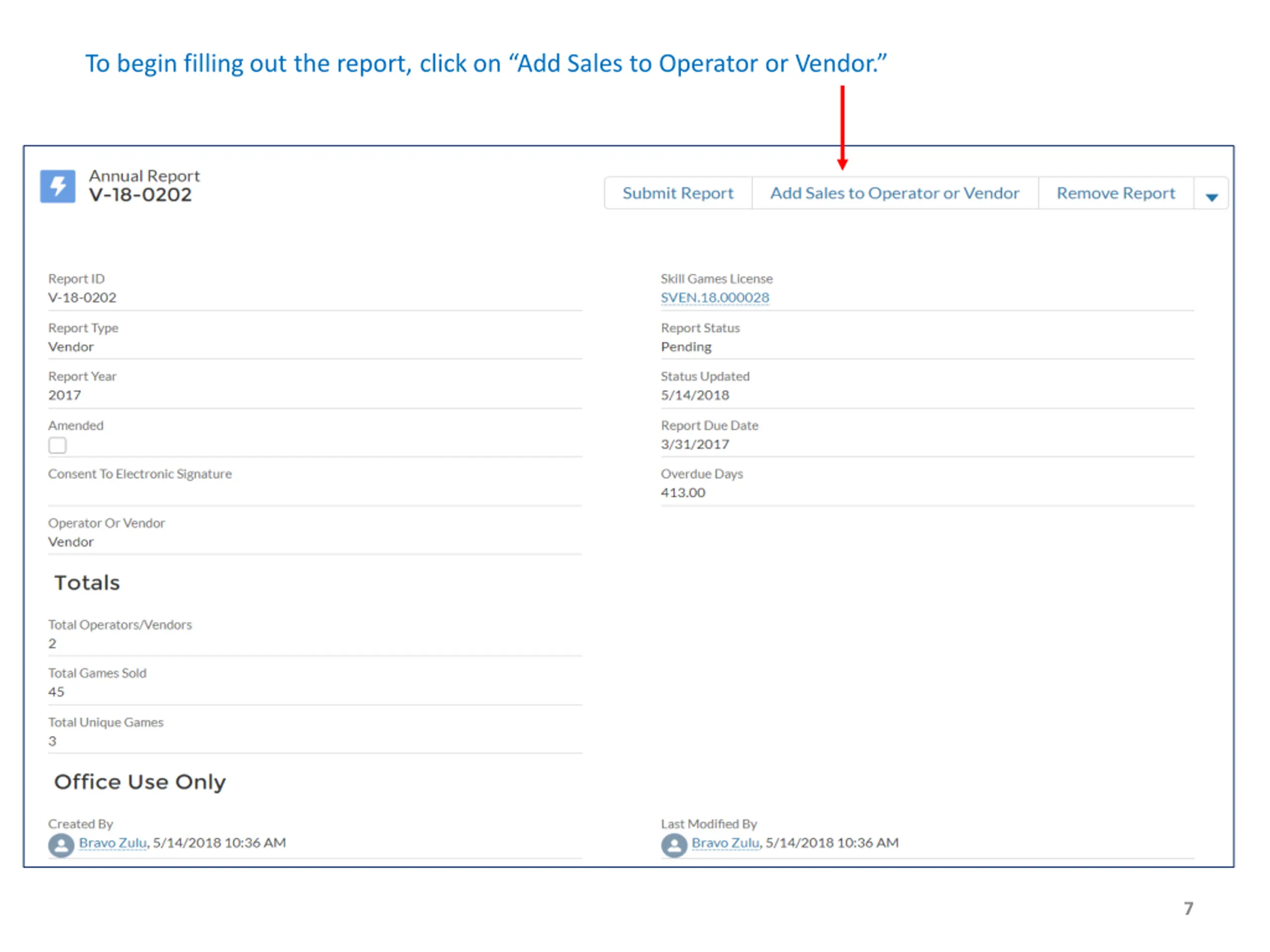Screen dimensions: 1270x952
Task: Select Total Unique Games value 3
Action: [52, 741]
